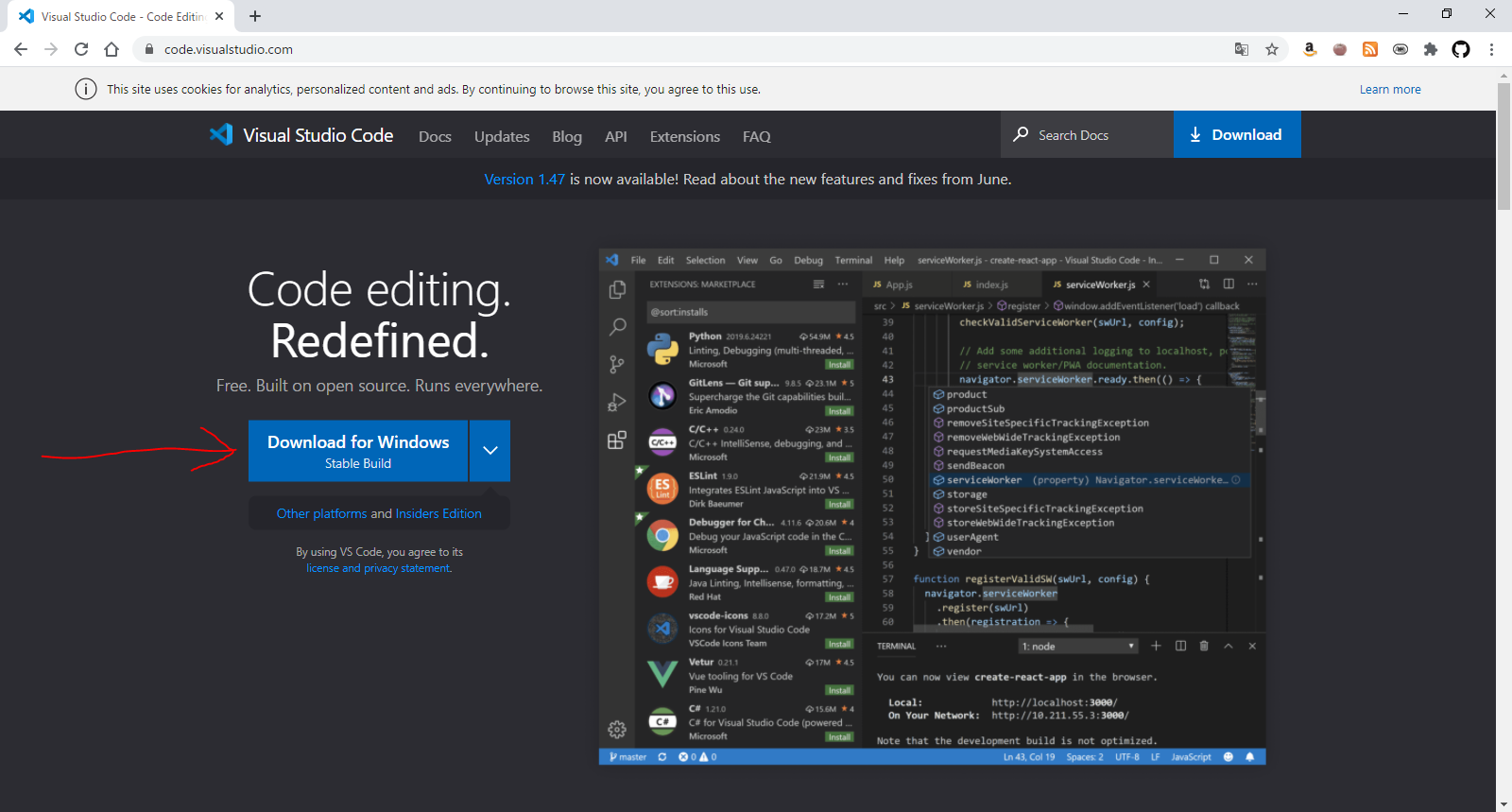Click the translate page icon
The height and width of the screenshot is (812, 1512).
coord(1242,49)
